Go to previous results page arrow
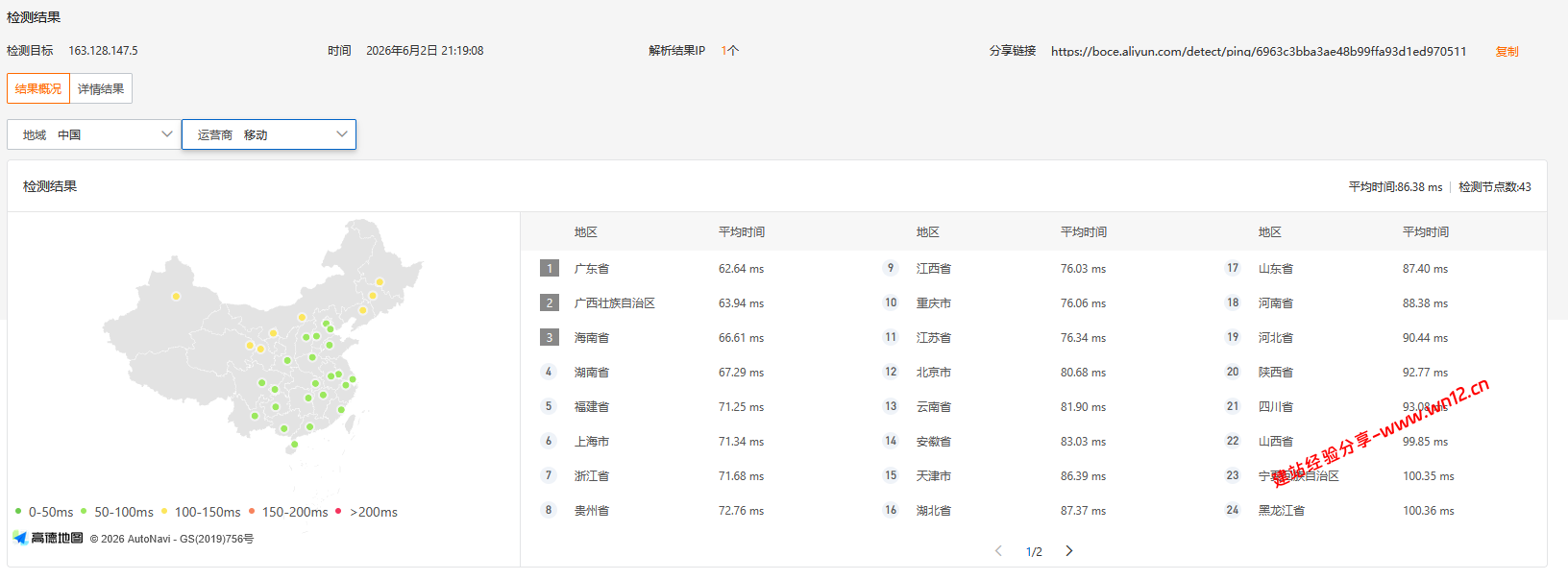 pos(999,551)
